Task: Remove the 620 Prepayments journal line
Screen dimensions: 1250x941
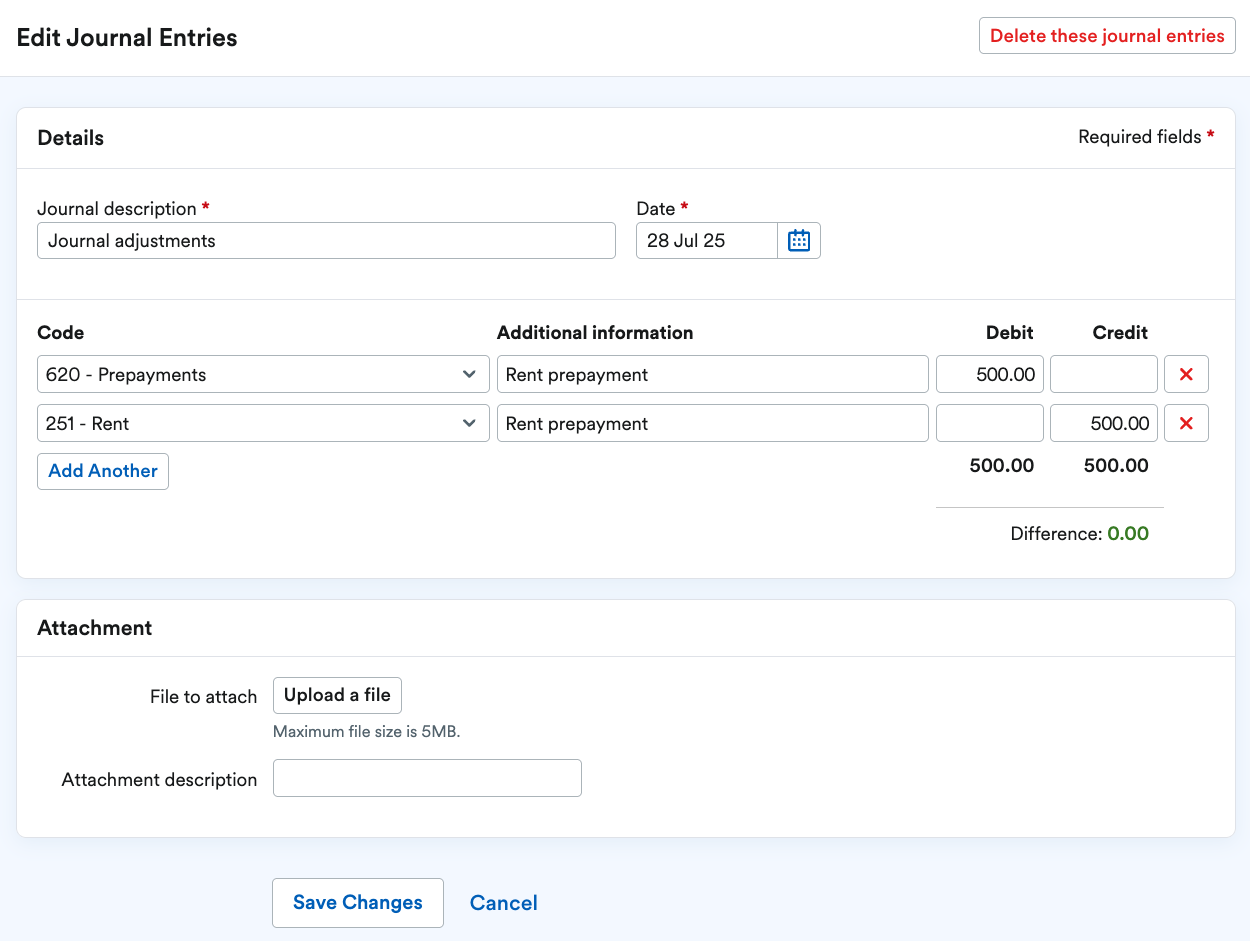Action: [1186, 375]
